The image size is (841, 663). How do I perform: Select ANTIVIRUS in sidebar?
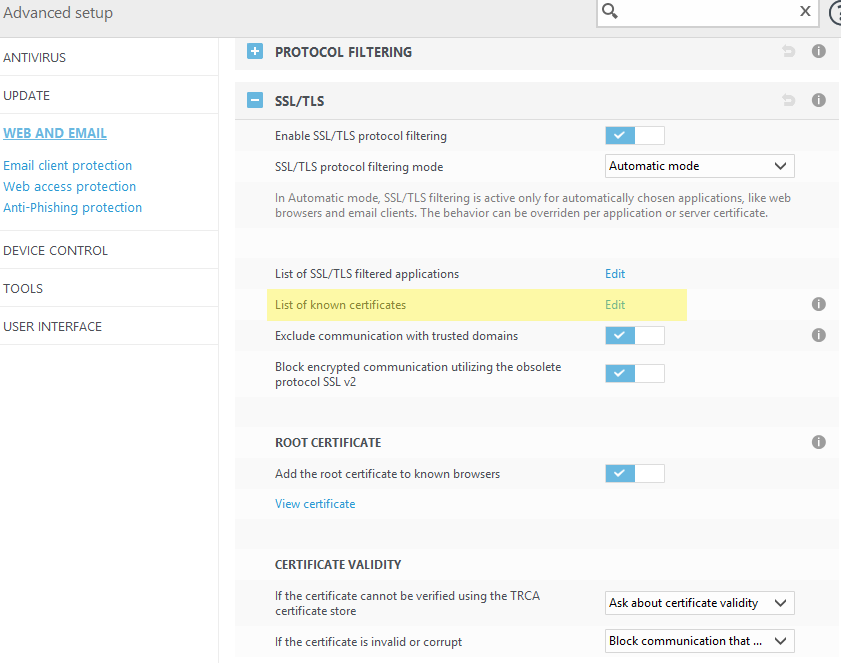[x=34, y=57]
